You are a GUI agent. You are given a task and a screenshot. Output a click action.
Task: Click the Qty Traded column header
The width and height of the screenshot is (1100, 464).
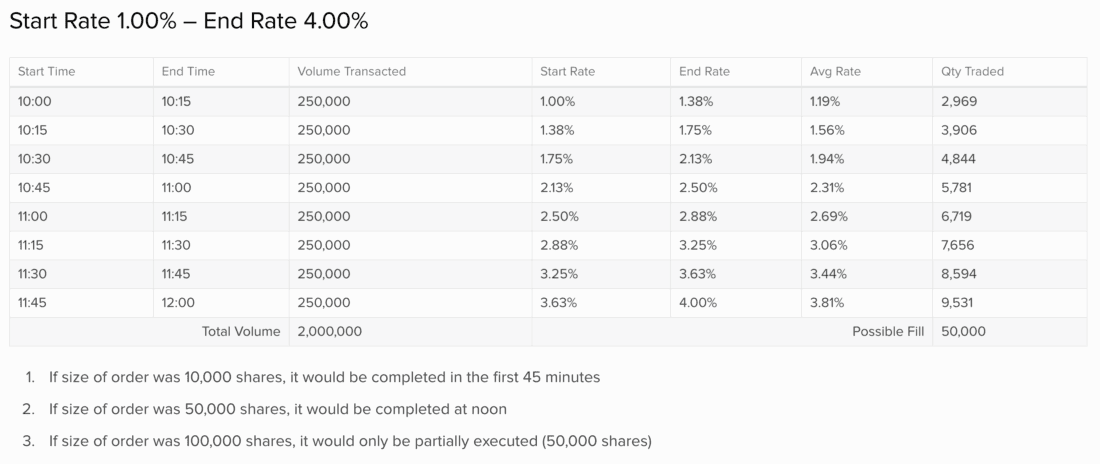coord(972,72)
